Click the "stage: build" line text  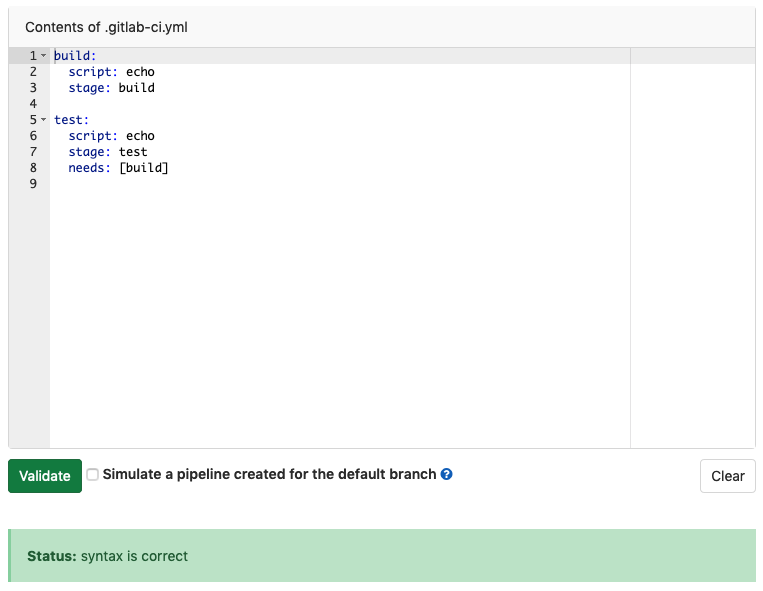pyautogui.click(x=111, y=88)
